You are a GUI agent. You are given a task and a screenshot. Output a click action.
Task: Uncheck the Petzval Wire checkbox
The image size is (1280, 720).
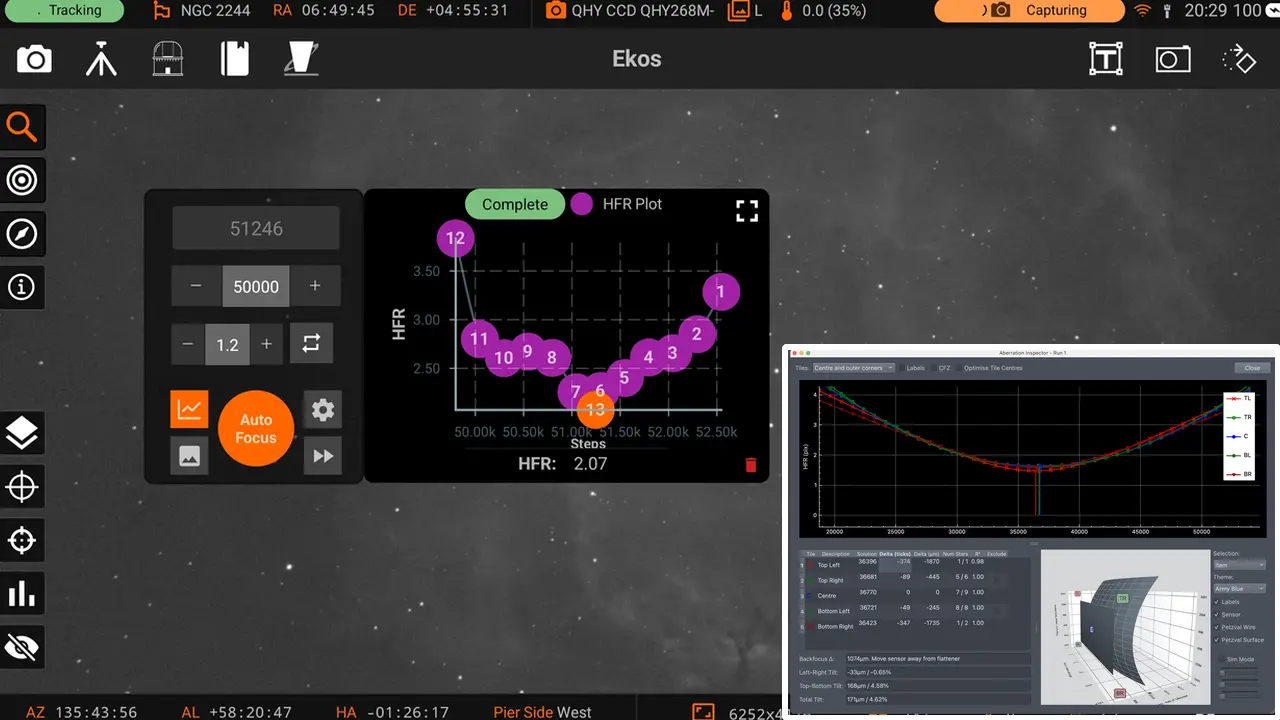(x=1217, y=627)
